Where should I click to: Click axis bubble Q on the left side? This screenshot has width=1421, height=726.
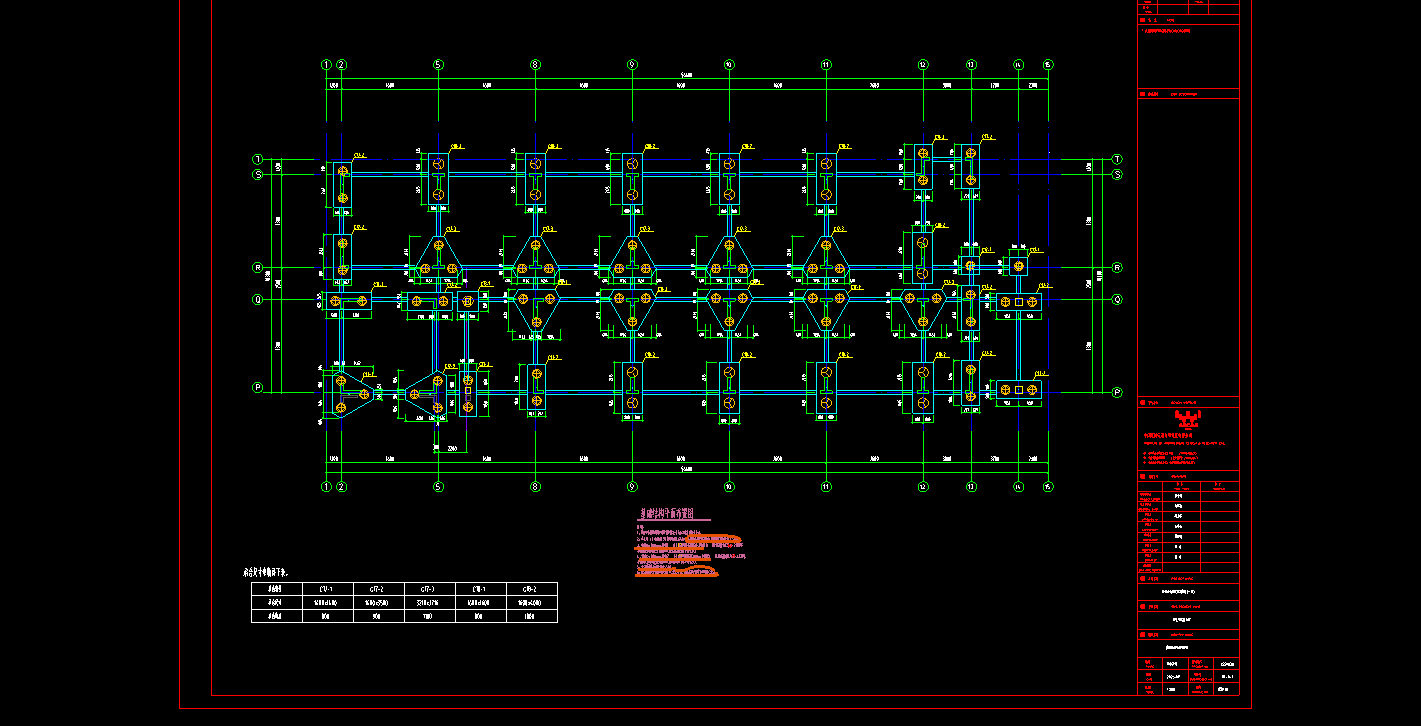[257, 299]
